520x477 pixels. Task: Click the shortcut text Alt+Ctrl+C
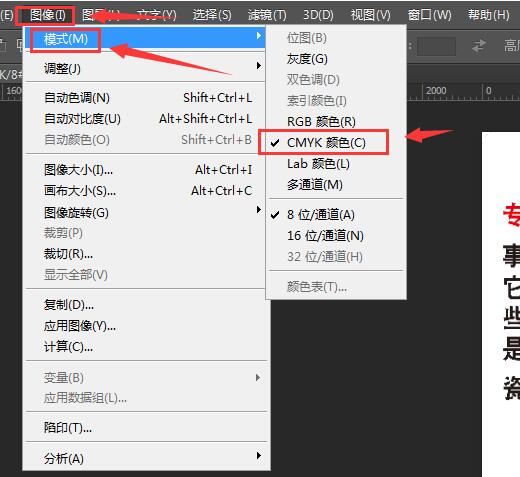click(222, 191)
